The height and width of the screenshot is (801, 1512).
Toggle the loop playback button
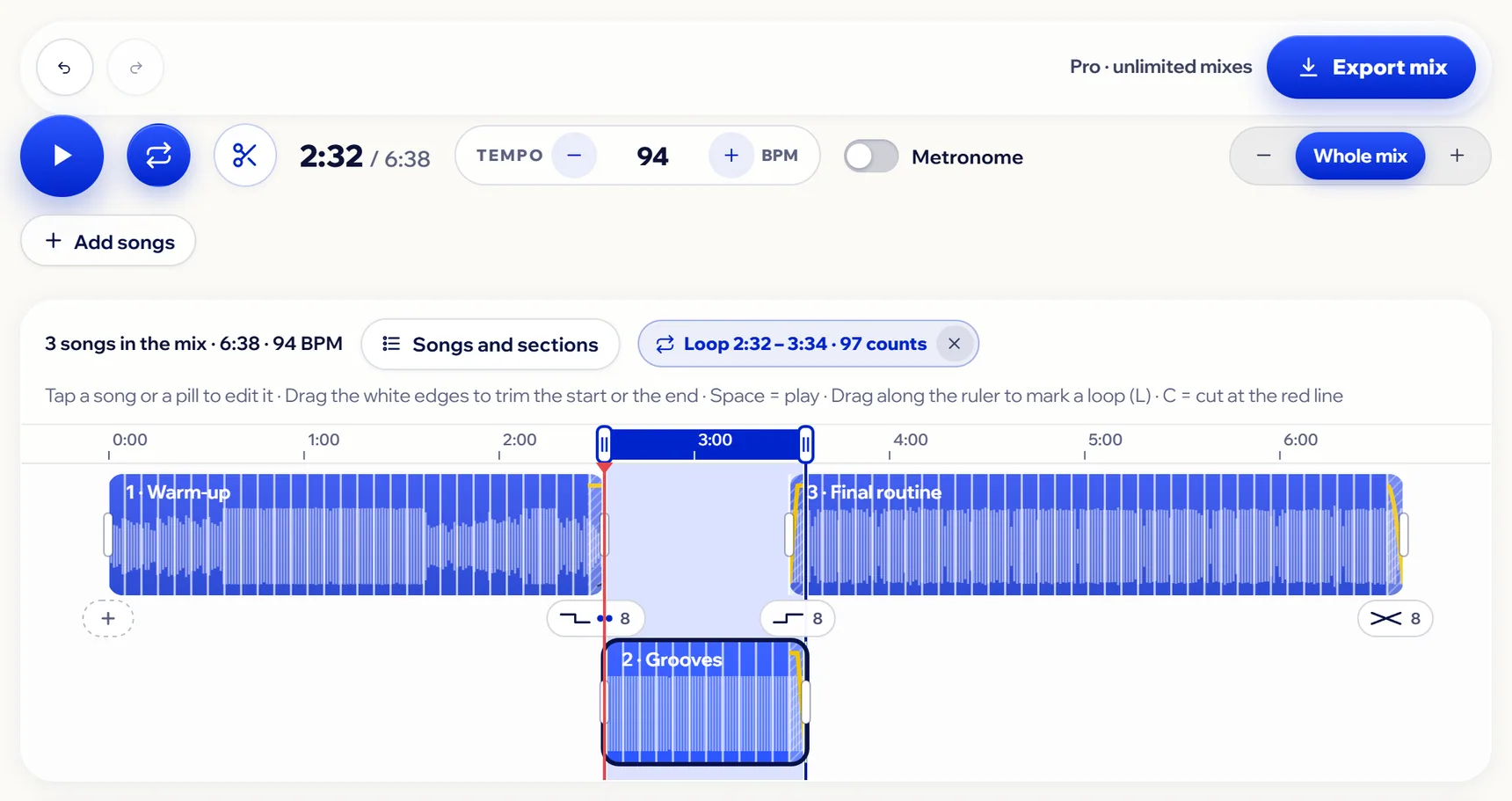click(x=158, y=156)
